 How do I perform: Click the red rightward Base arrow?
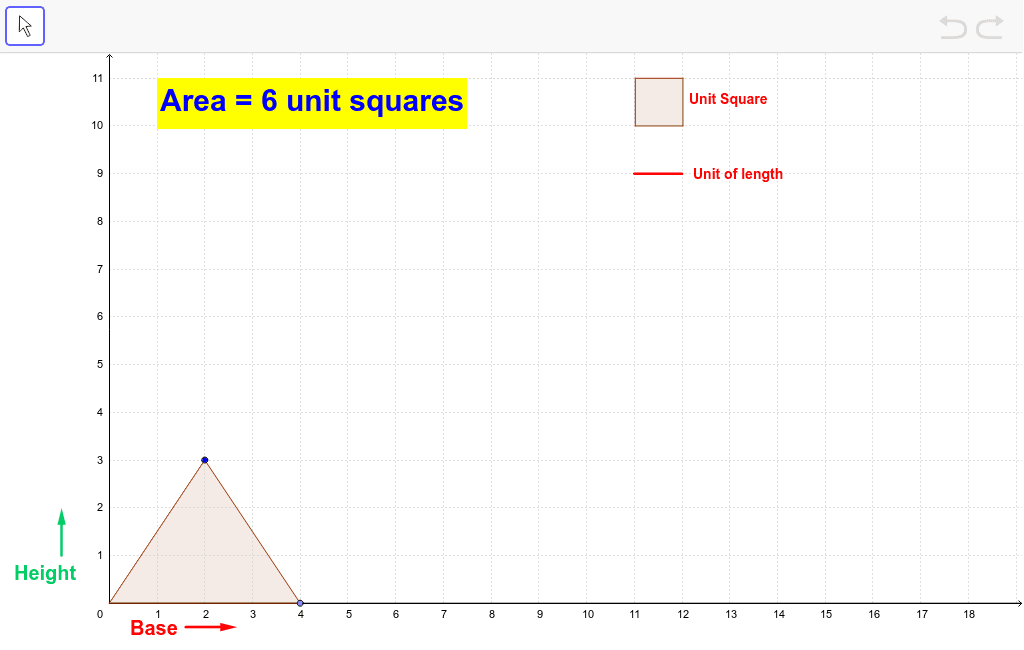210,627
